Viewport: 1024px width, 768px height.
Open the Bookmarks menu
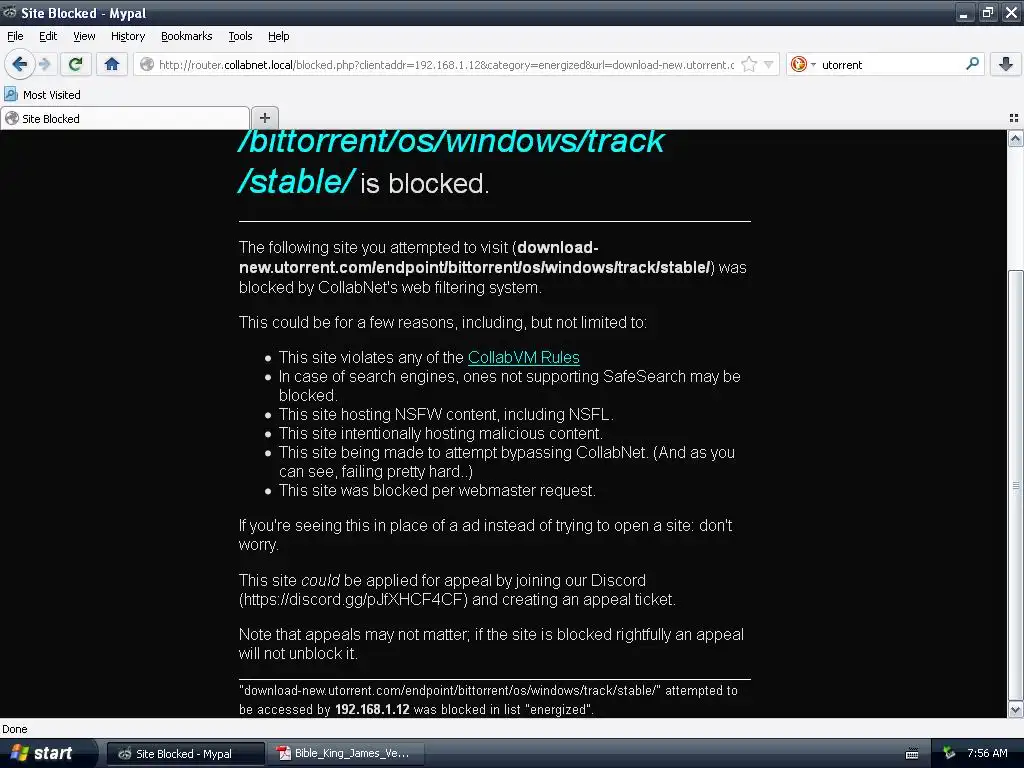(186, 36)
